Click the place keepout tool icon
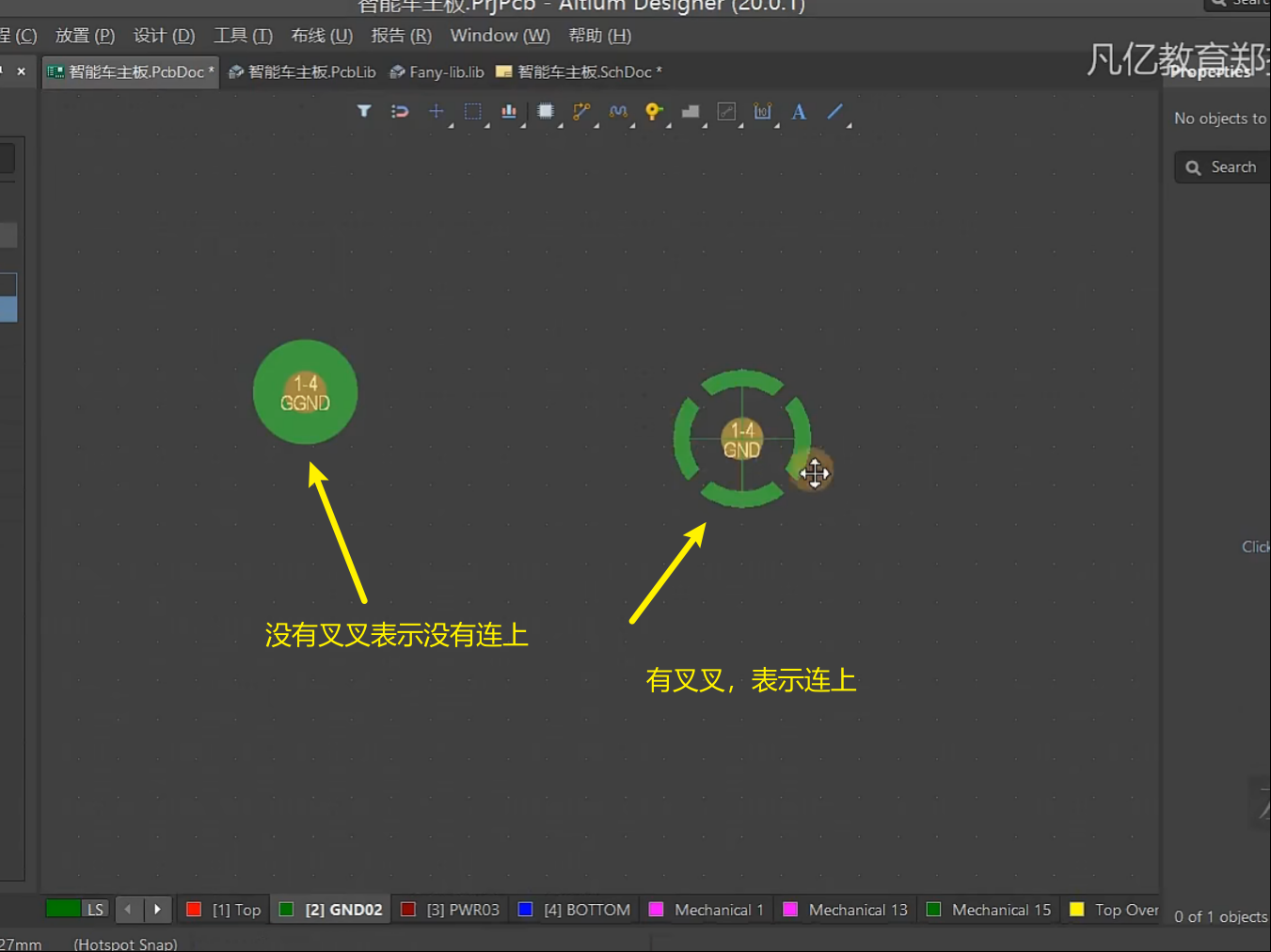The height and width of the screenshot is (952, 1271). 726,111
